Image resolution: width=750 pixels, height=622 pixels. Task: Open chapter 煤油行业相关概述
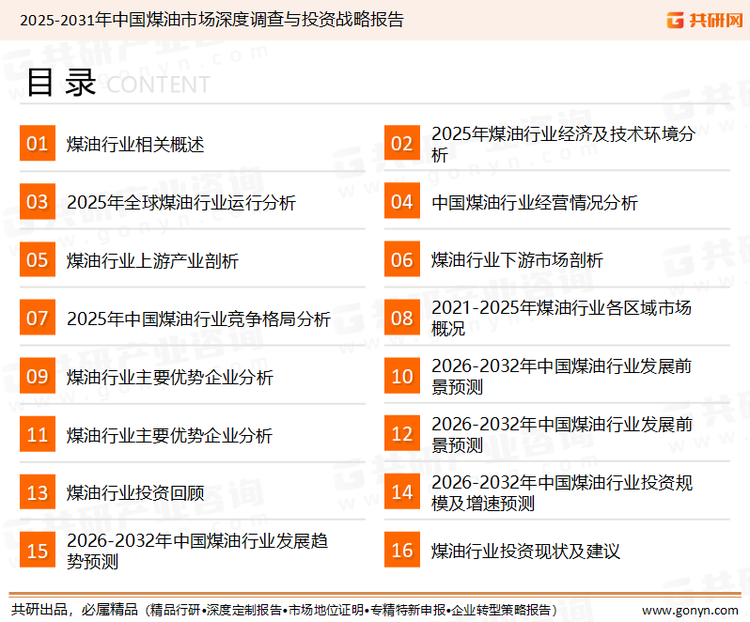[x=135, y=144]
